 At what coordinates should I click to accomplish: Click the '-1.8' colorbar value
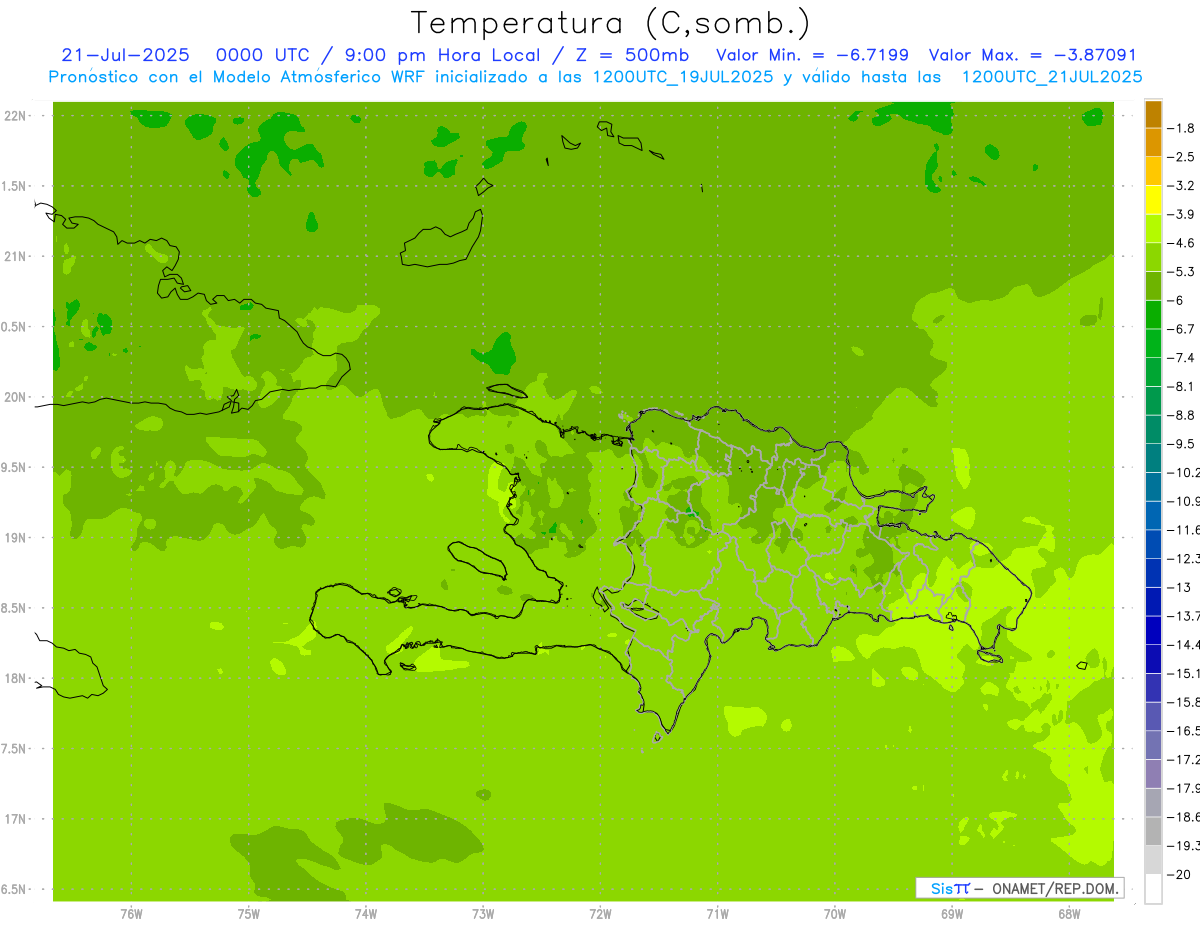click(1182, 128)
